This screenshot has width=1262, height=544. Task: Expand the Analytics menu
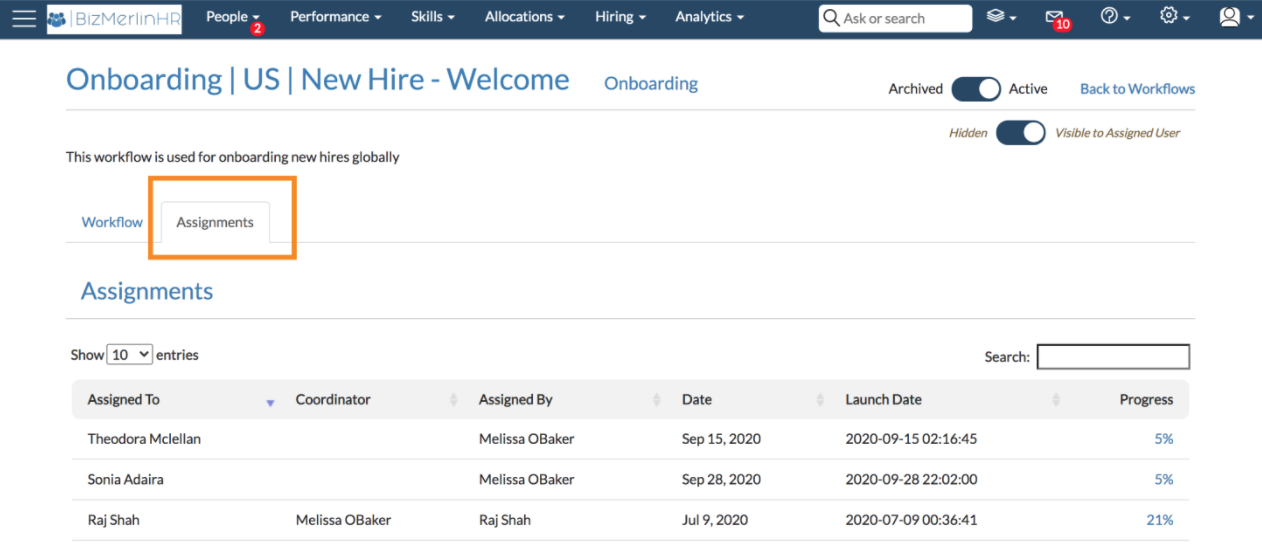click(710, 17)
